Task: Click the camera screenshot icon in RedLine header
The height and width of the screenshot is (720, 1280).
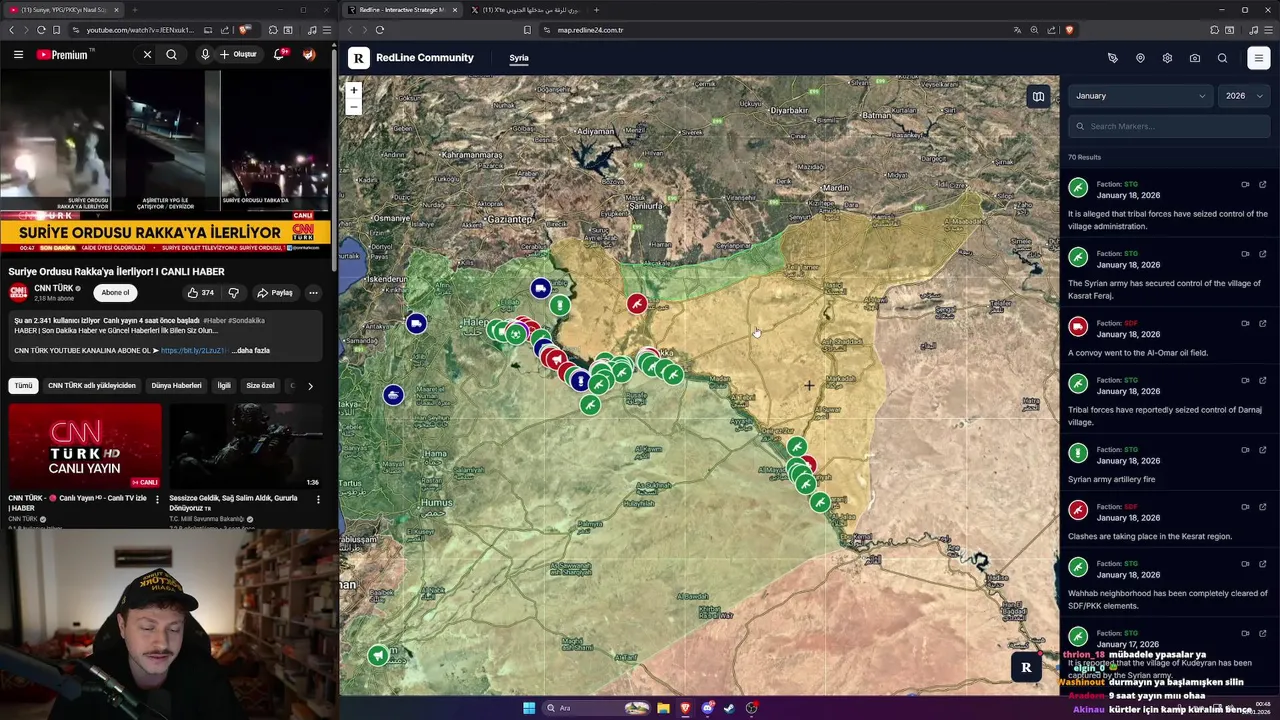Action: click(1195, 58)
